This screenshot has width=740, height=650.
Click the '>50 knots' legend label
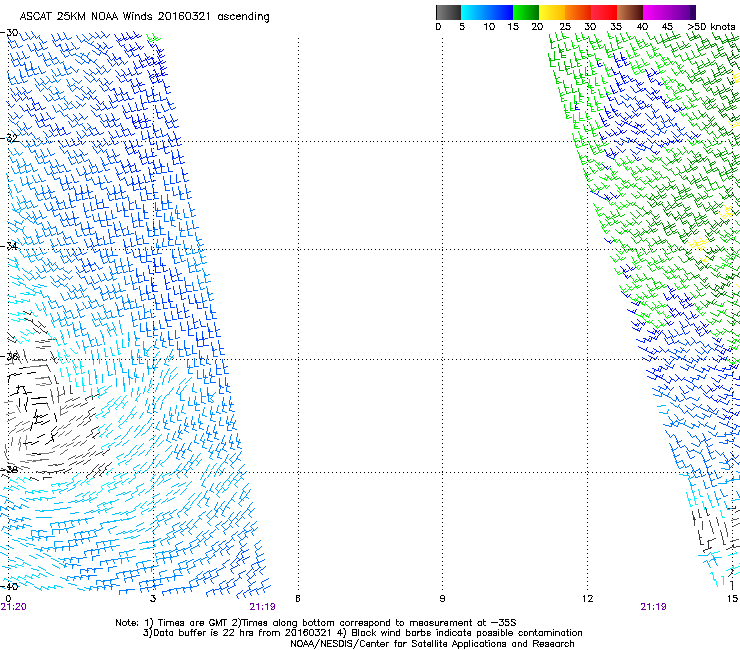[711, 27]
